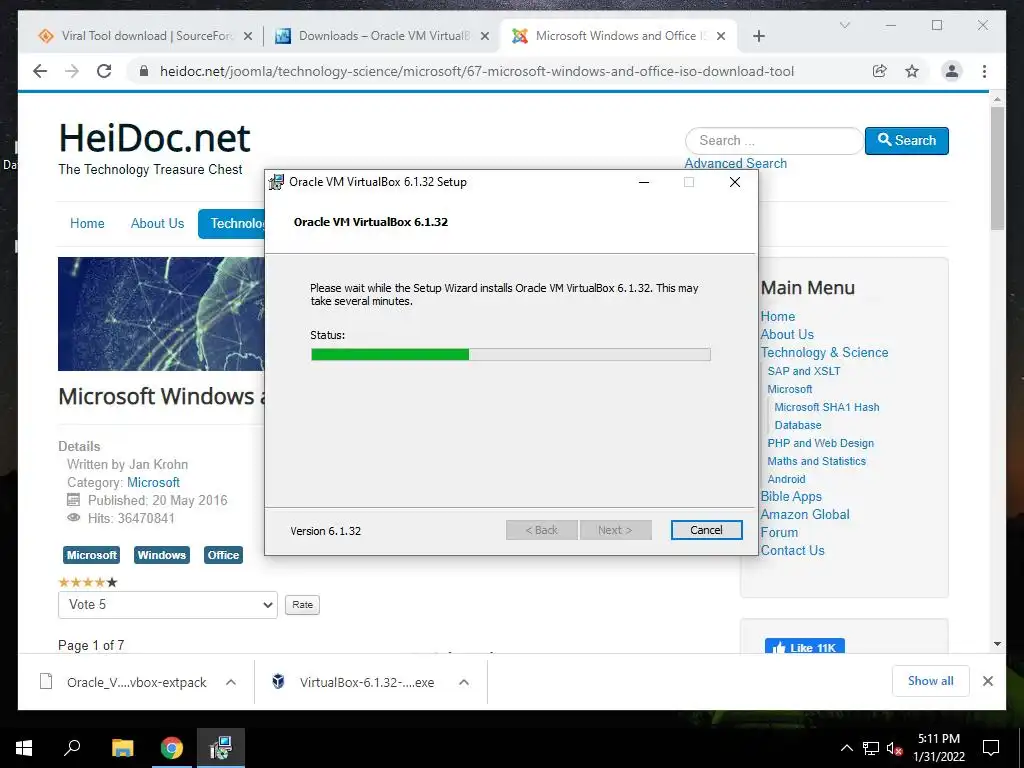This screenshot has width=1024, height=768.
Task: Expand options for VirtualBox-6.1.32 exe download
Action: (x=464, y=682)
